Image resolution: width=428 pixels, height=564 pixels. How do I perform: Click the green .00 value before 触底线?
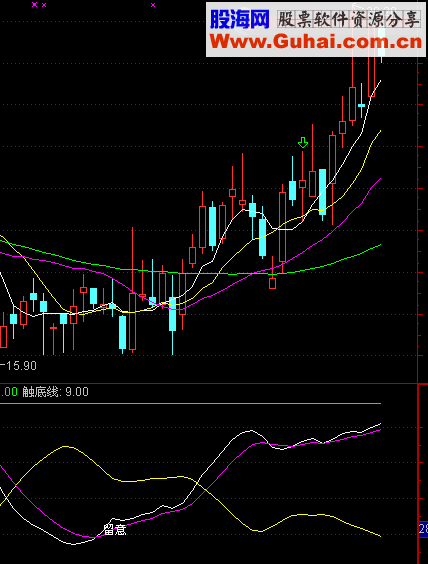coord(9,392)
